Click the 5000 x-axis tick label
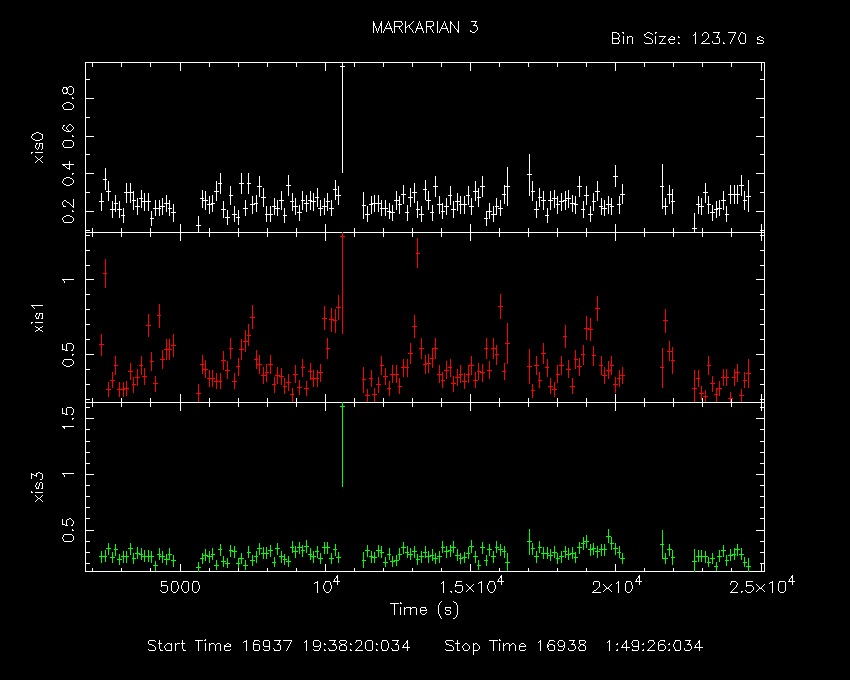 (180, 588)
